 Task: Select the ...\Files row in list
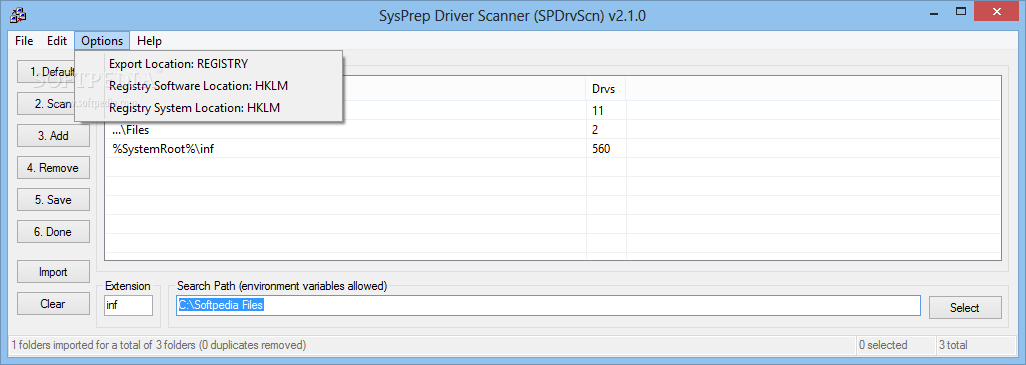[x=553, y=130]
